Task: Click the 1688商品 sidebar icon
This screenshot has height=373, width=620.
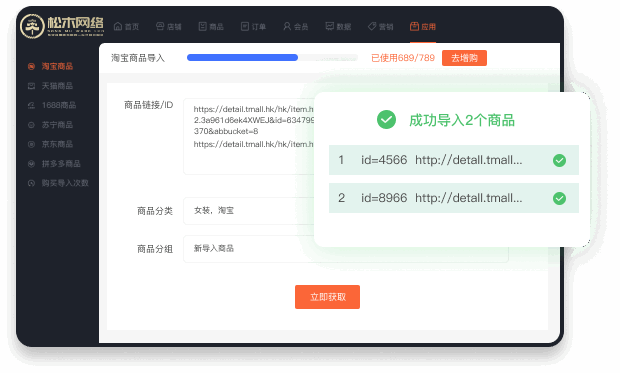Action: pyautogui.click(x=31, y=105)
